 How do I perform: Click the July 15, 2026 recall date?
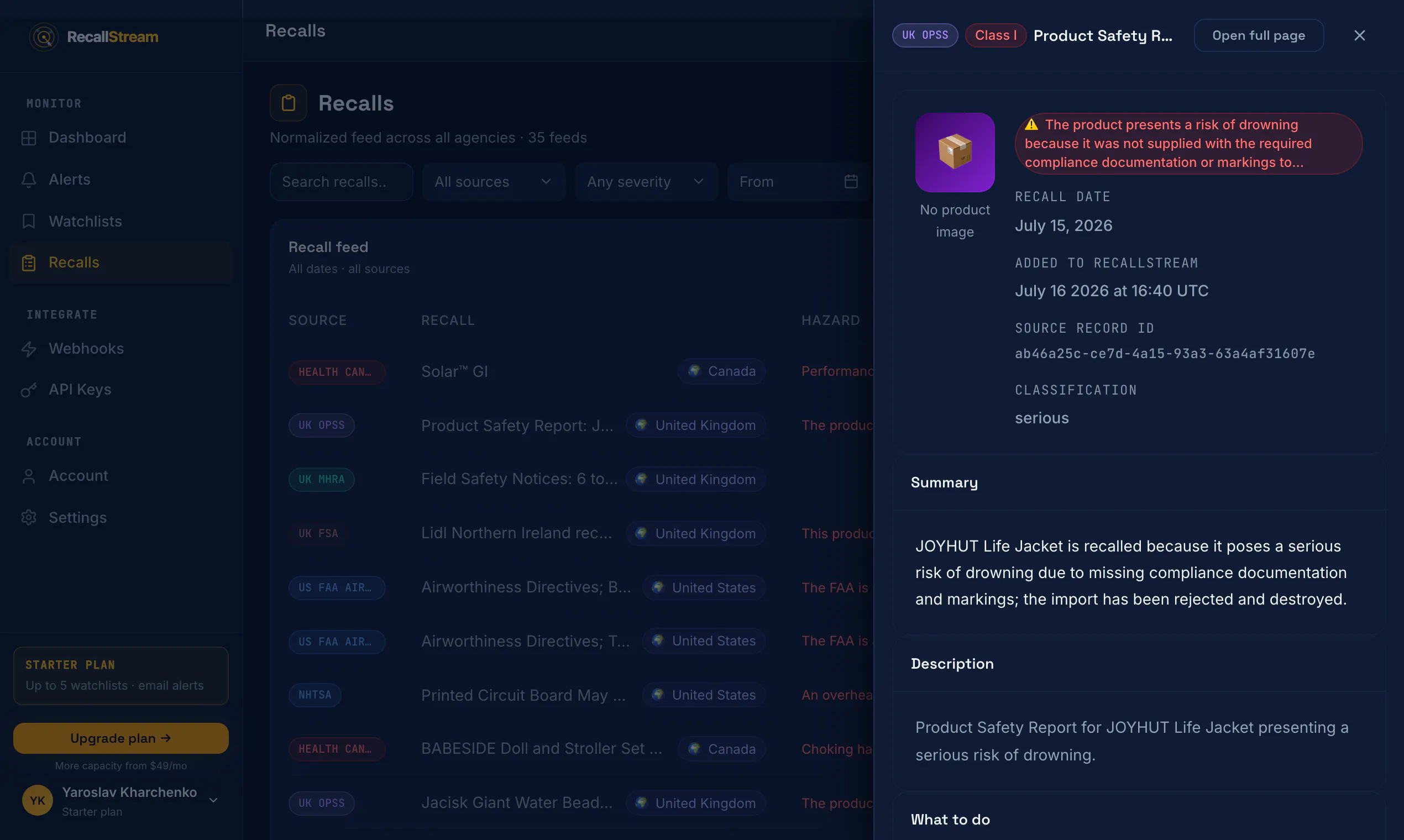tap(1063, 226)
